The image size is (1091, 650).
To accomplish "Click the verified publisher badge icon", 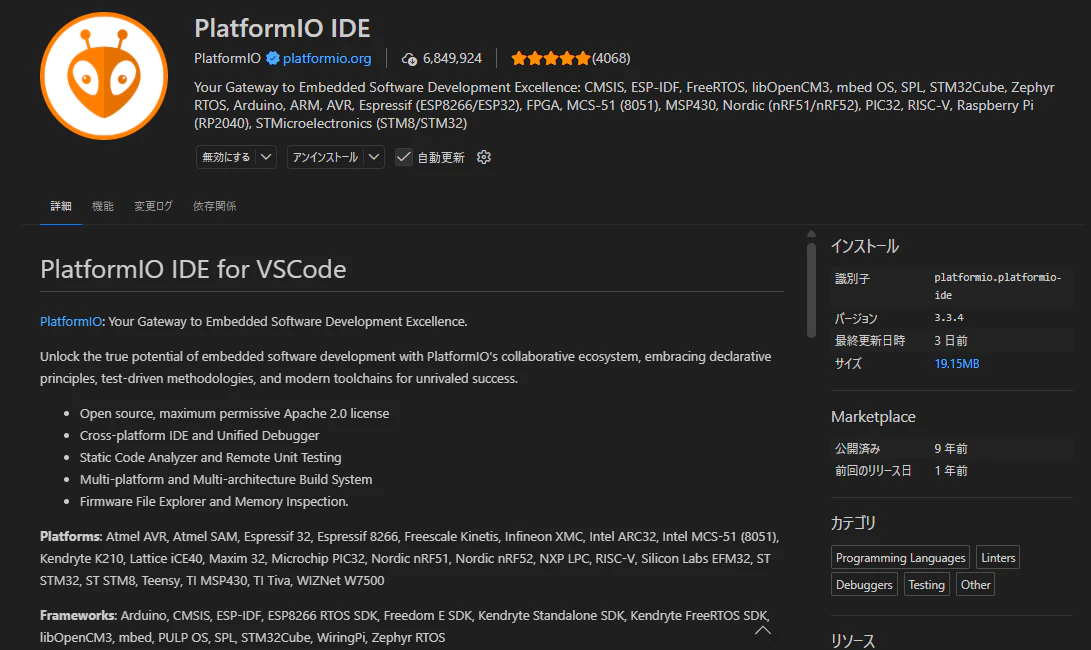I will tap(273, 58).
